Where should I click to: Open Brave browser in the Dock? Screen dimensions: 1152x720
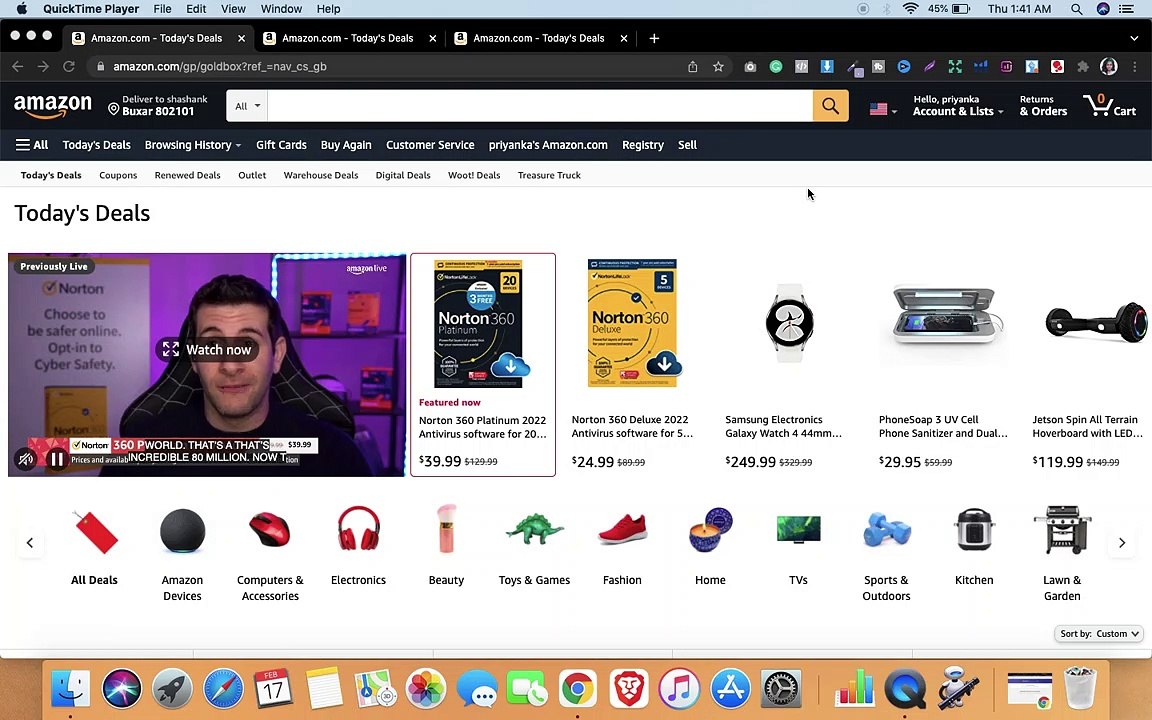click(x=628, y=688)
